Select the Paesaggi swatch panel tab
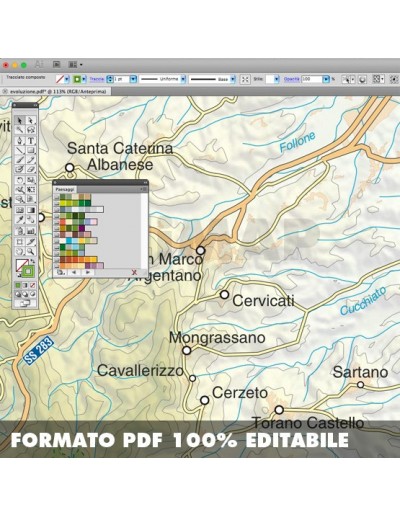Viewport: 400px width, 517px height. tap(65, 189)
